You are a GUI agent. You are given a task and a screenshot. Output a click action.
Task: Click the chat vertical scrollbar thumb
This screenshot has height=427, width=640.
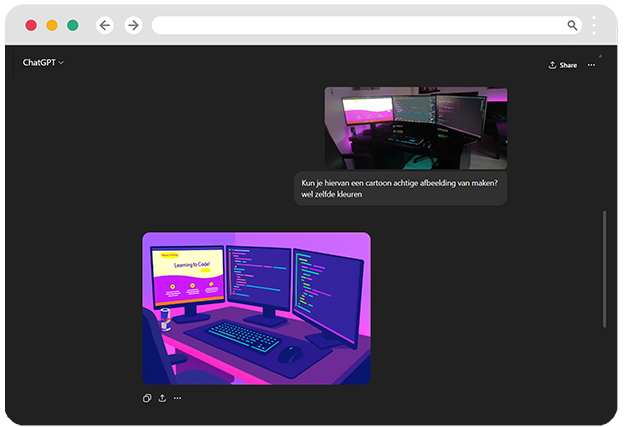604,269
